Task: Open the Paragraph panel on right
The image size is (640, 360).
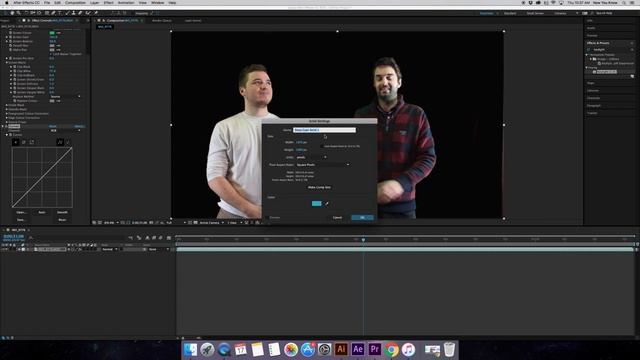Action: (594, 106)
